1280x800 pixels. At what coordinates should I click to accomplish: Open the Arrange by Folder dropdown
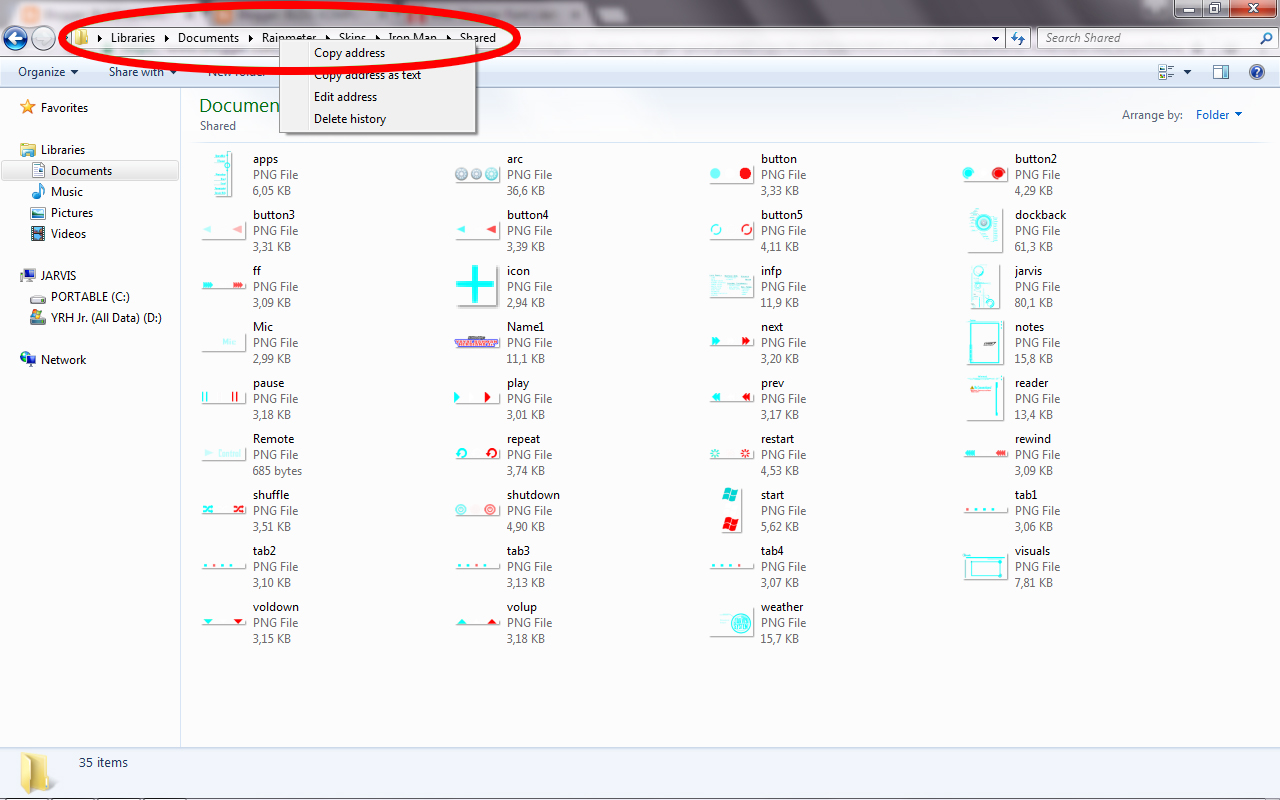tap(1219, 115)
